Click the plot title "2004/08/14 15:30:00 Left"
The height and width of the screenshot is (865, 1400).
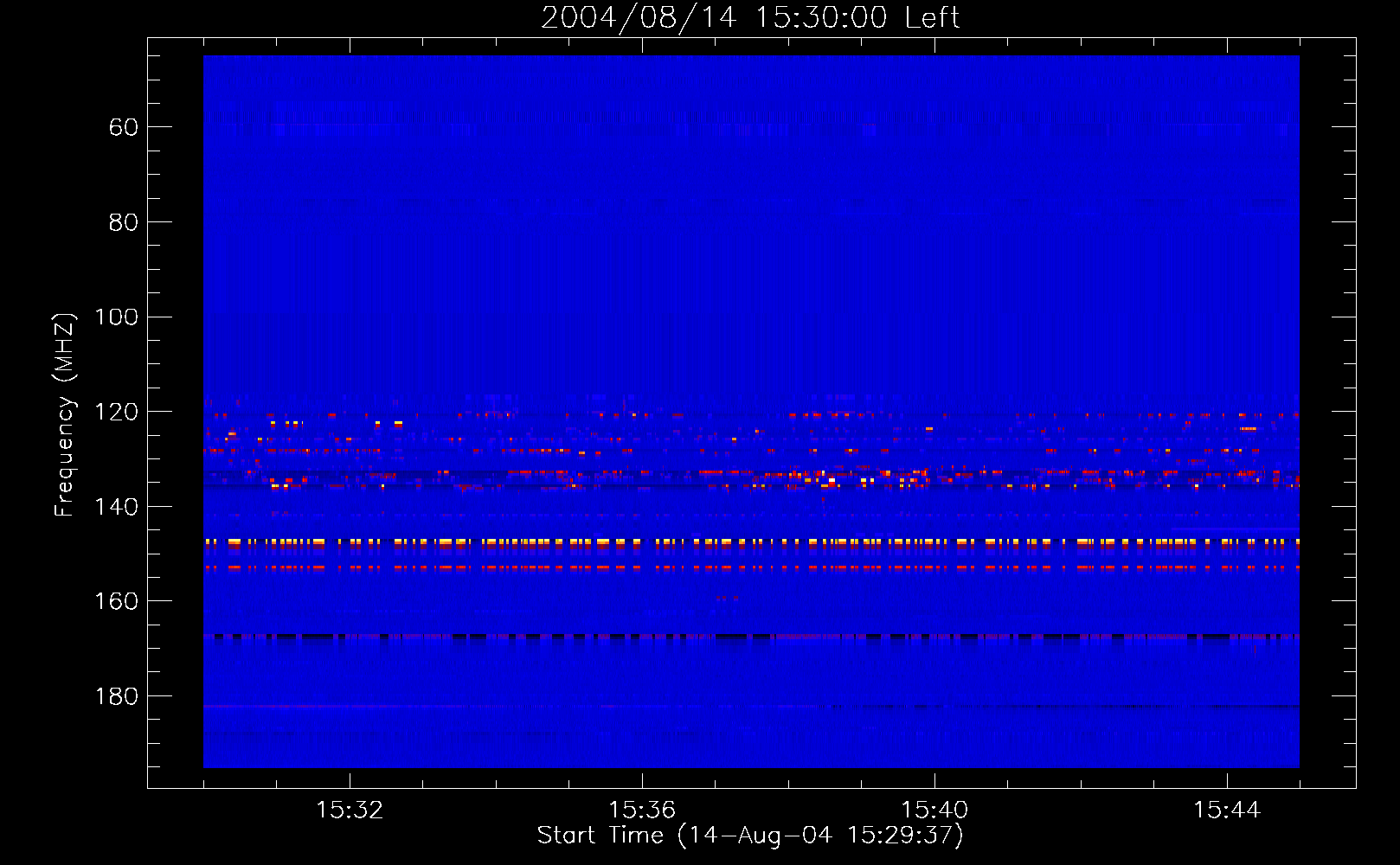(x=750, y=17)
